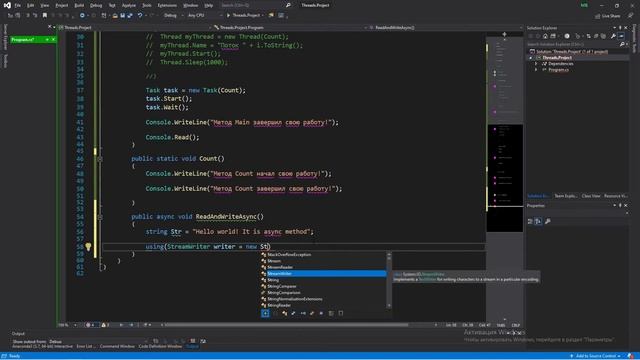
Task: Switch to the Resource View tab
Action: (616, 196)
